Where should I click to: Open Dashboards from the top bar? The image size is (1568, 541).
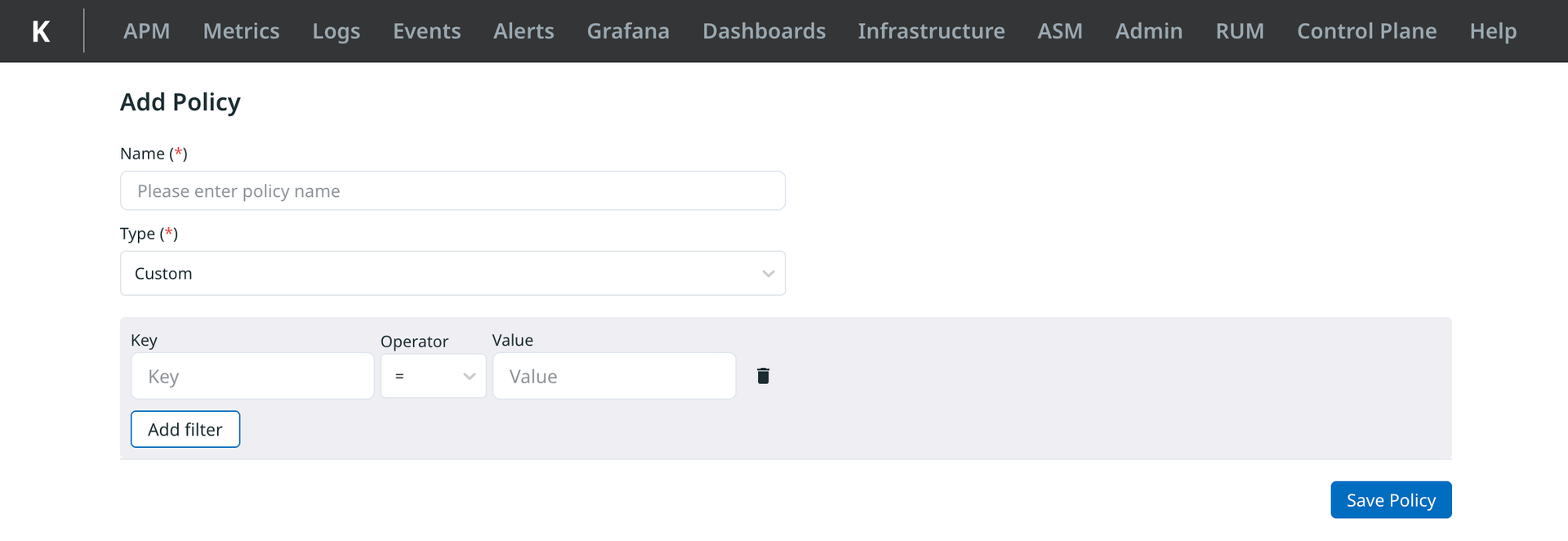(x=764, y=31)
